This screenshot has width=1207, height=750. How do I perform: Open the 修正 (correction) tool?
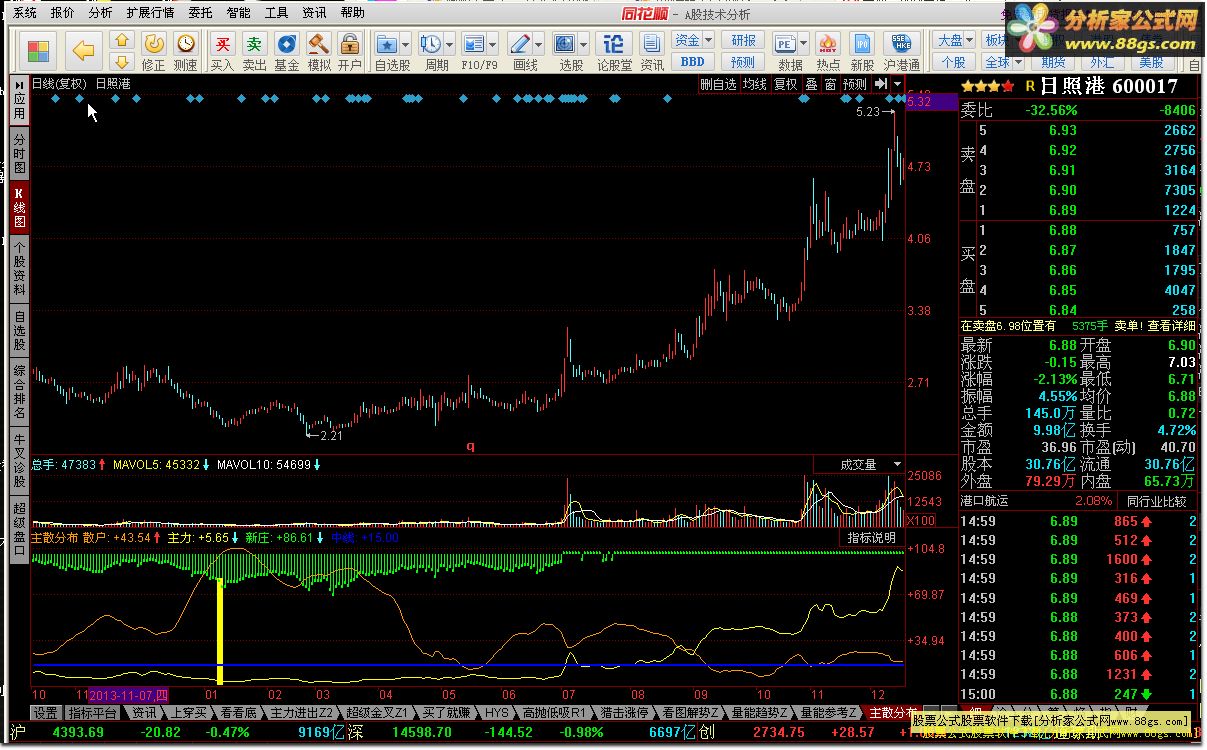pyautogui.click(x=153, y=51)
